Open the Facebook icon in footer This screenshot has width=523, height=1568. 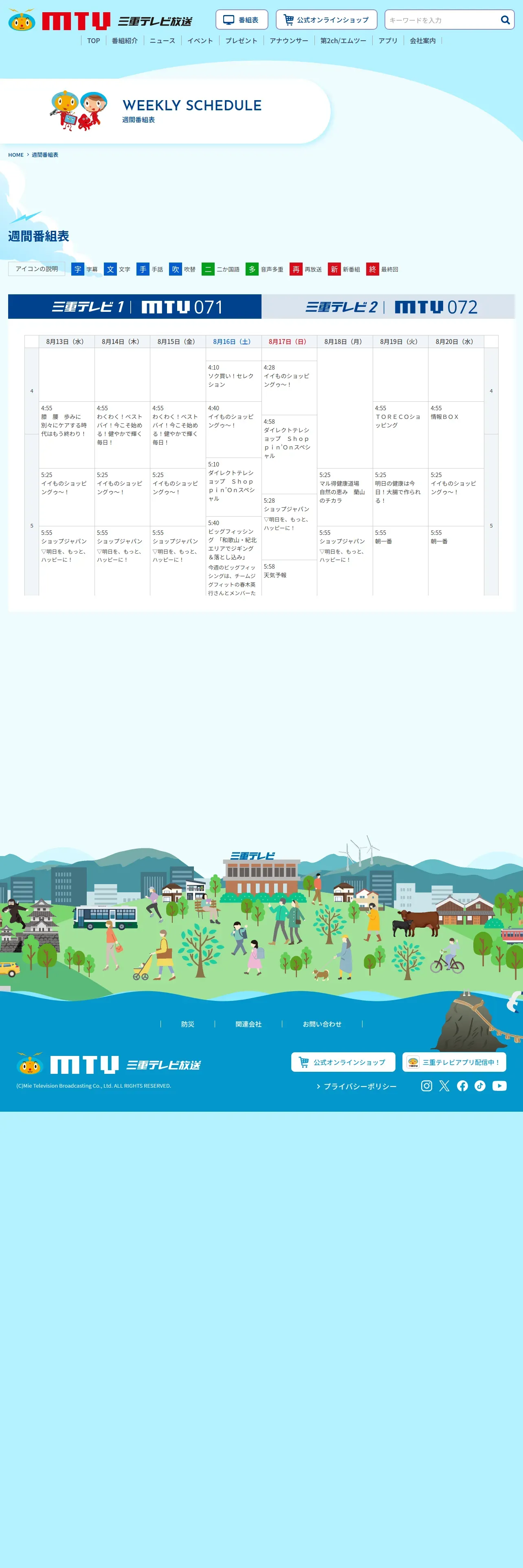[462, 1085]
